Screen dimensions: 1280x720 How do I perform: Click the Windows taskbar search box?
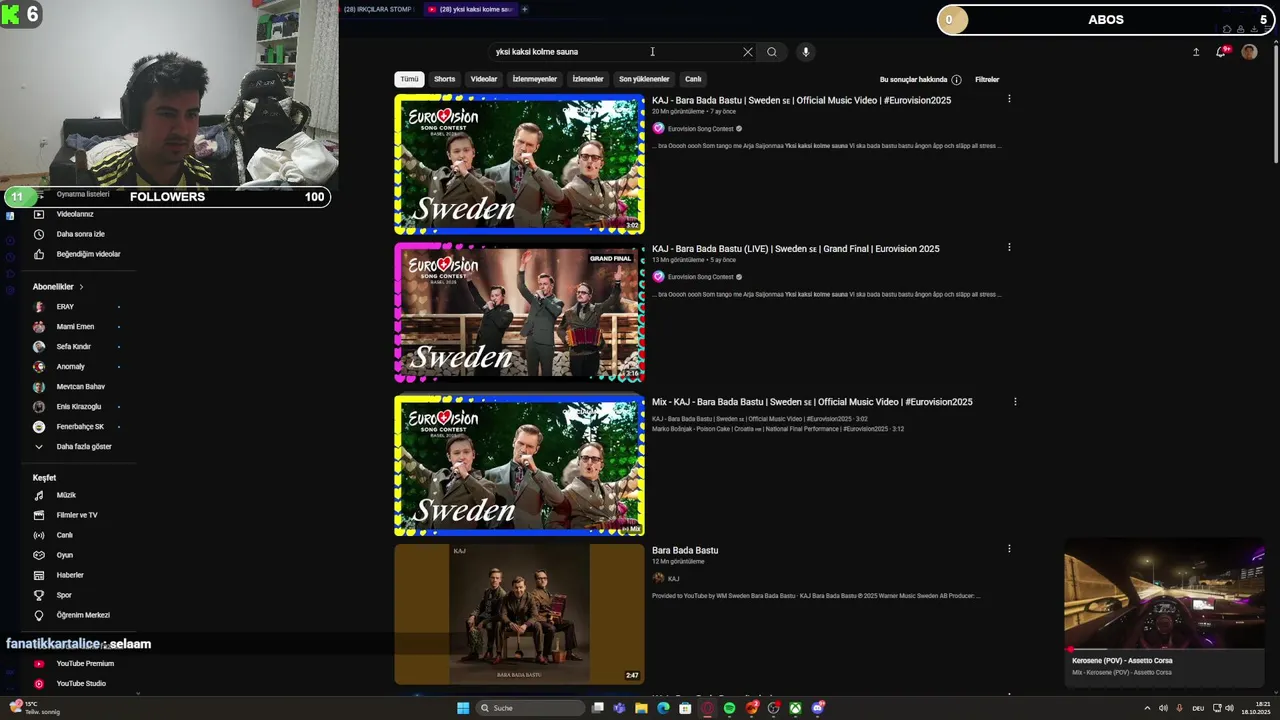tap(530, 708)
